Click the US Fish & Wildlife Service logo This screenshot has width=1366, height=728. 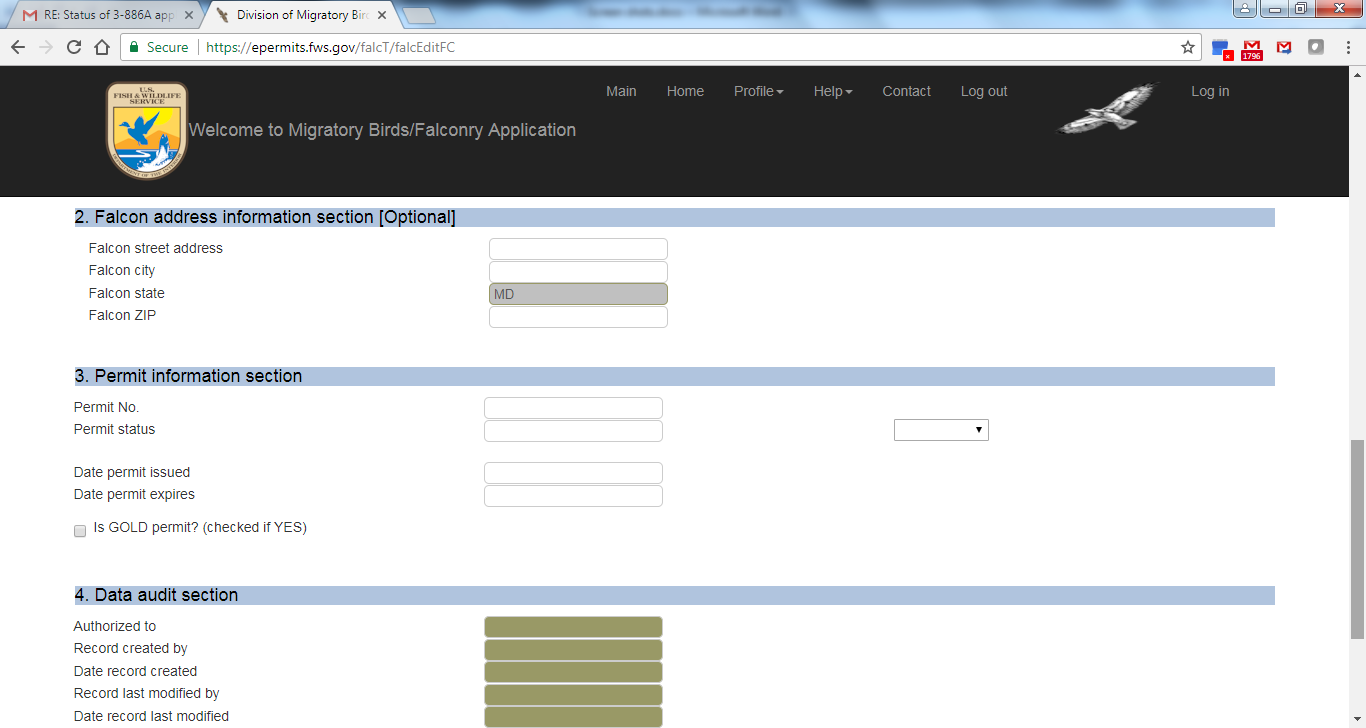point(146,130)
